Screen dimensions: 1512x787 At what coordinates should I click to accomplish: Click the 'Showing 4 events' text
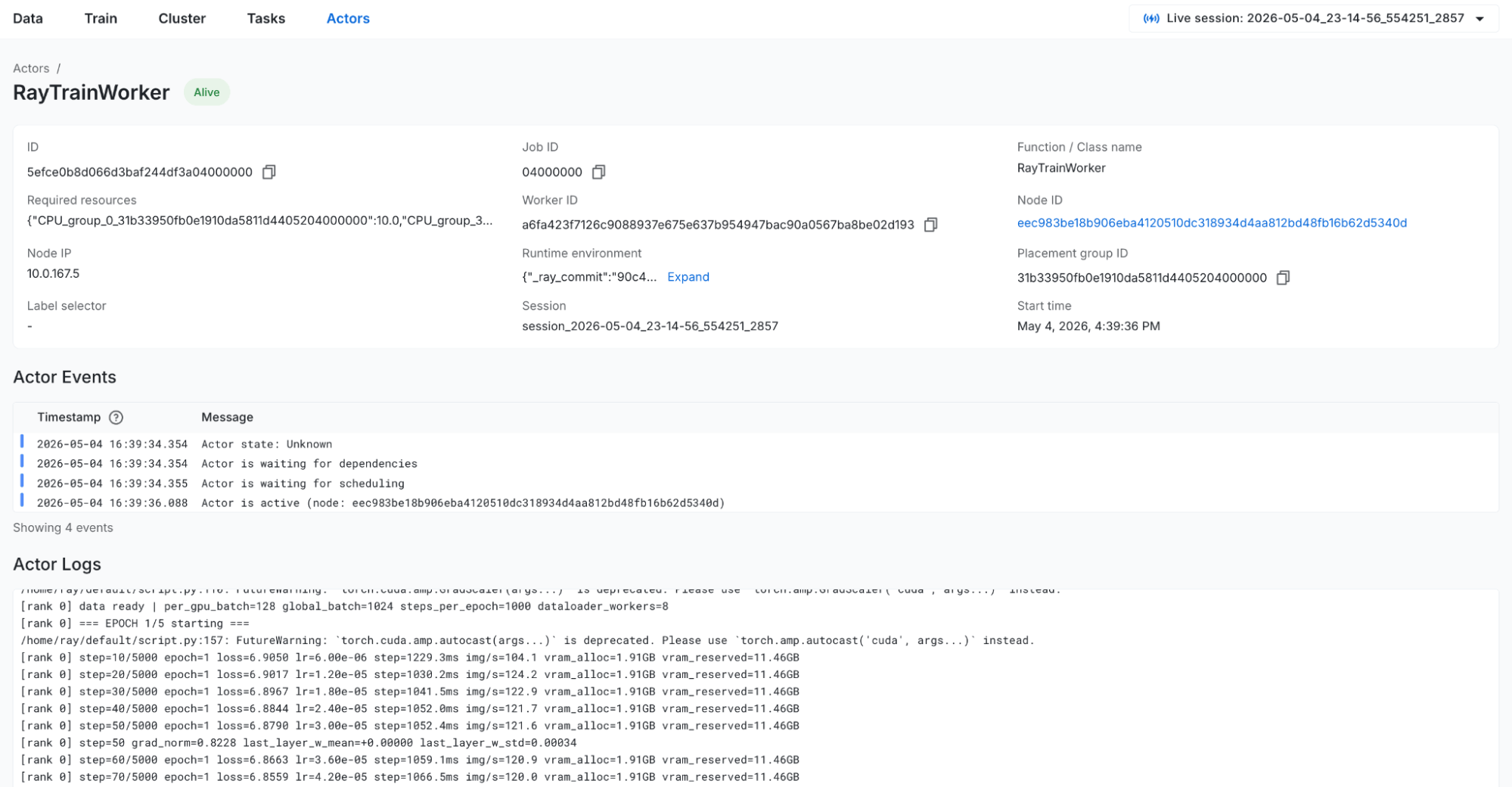pos(63,528)
